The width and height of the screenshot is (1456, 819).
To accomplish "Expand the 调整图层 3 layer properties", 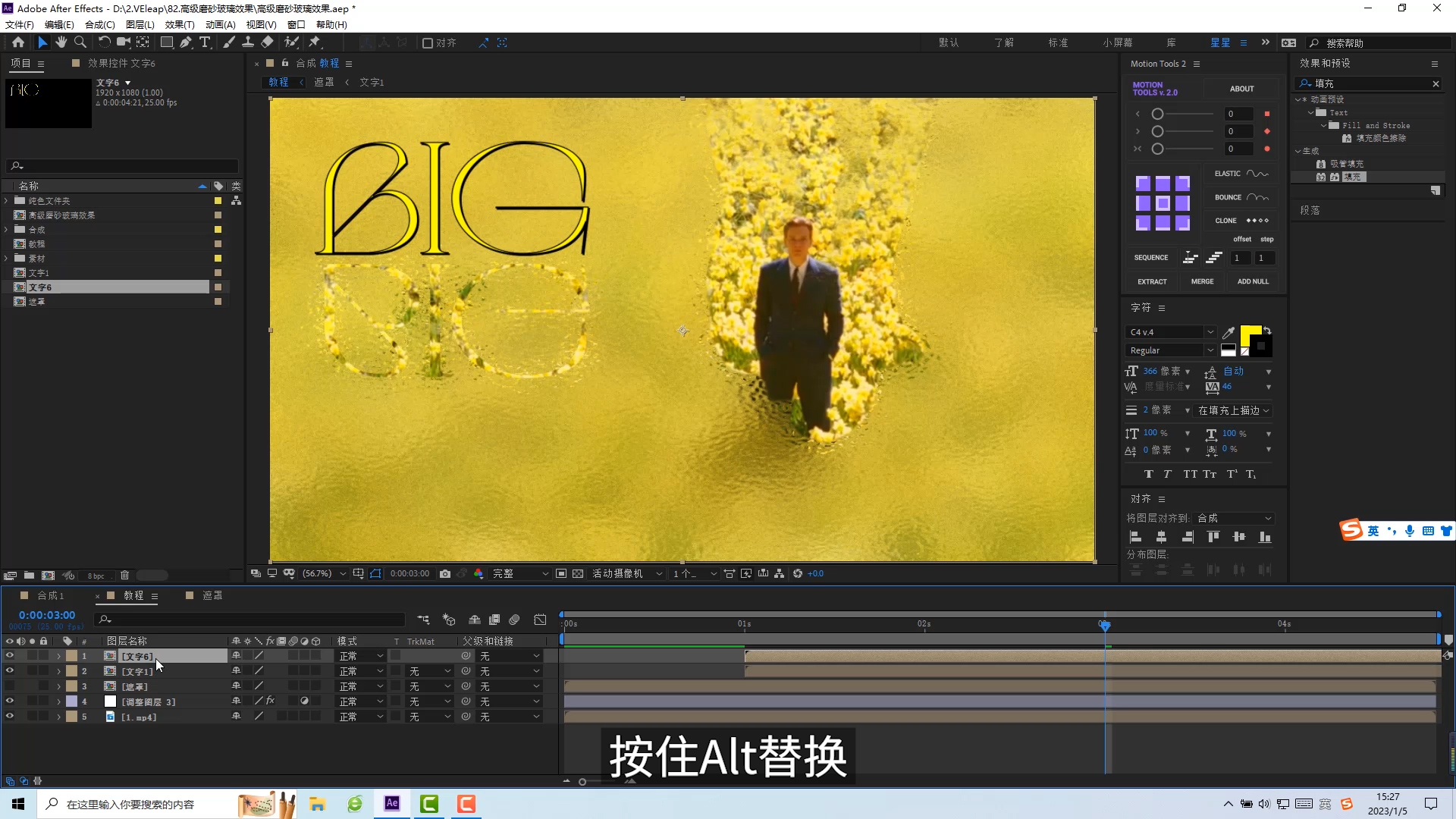I will click(59, 701).
